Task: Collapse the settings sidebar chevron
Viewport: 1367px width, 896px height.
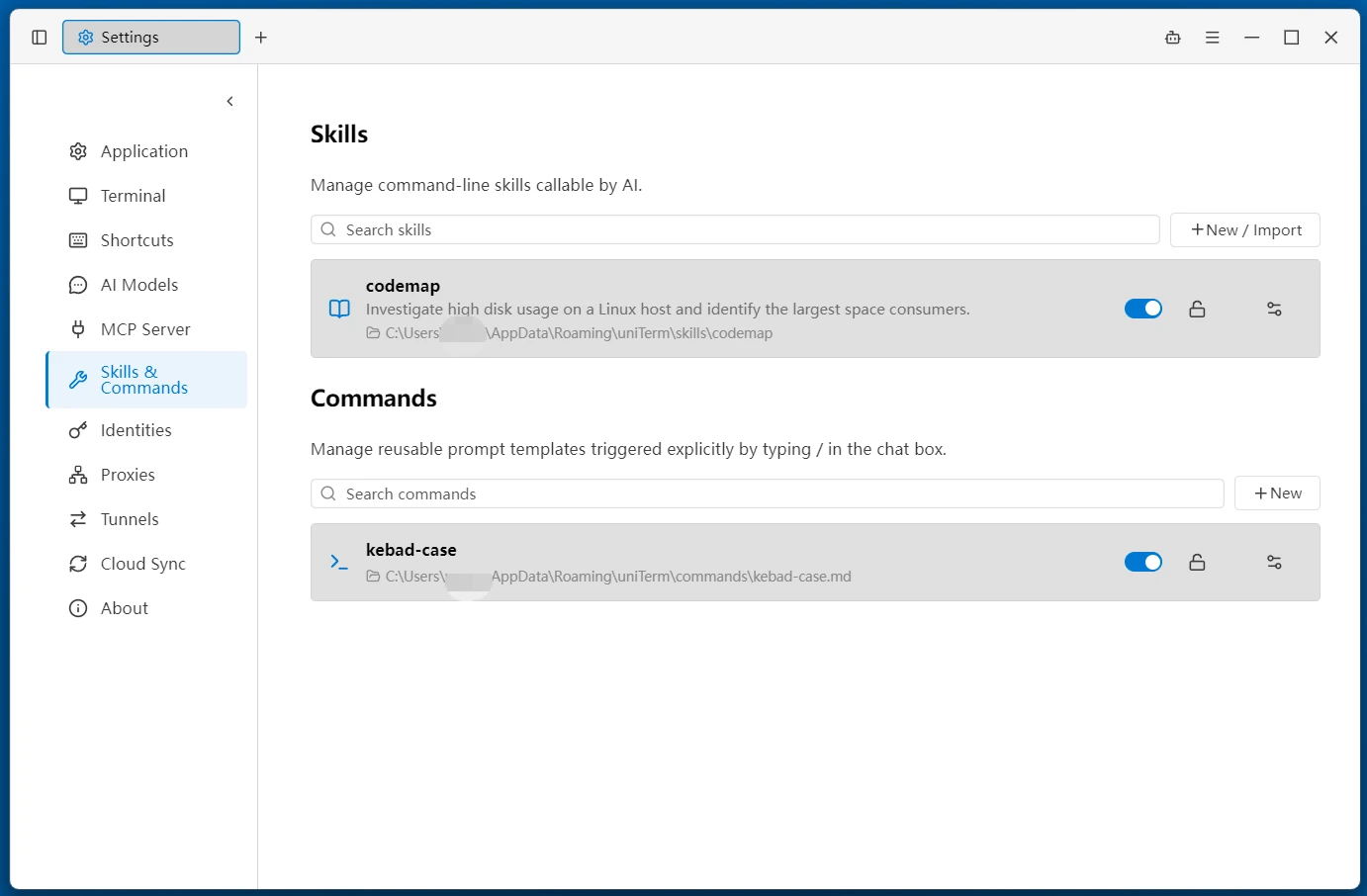Action: [x=230, y=101]
